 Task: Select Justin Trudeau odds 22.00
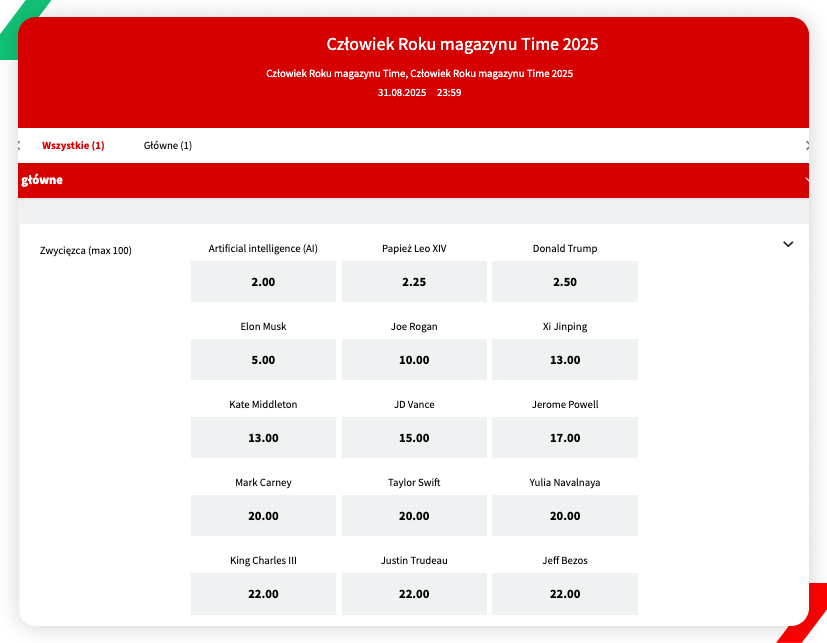pyautogui.click(x=414, y=594)
